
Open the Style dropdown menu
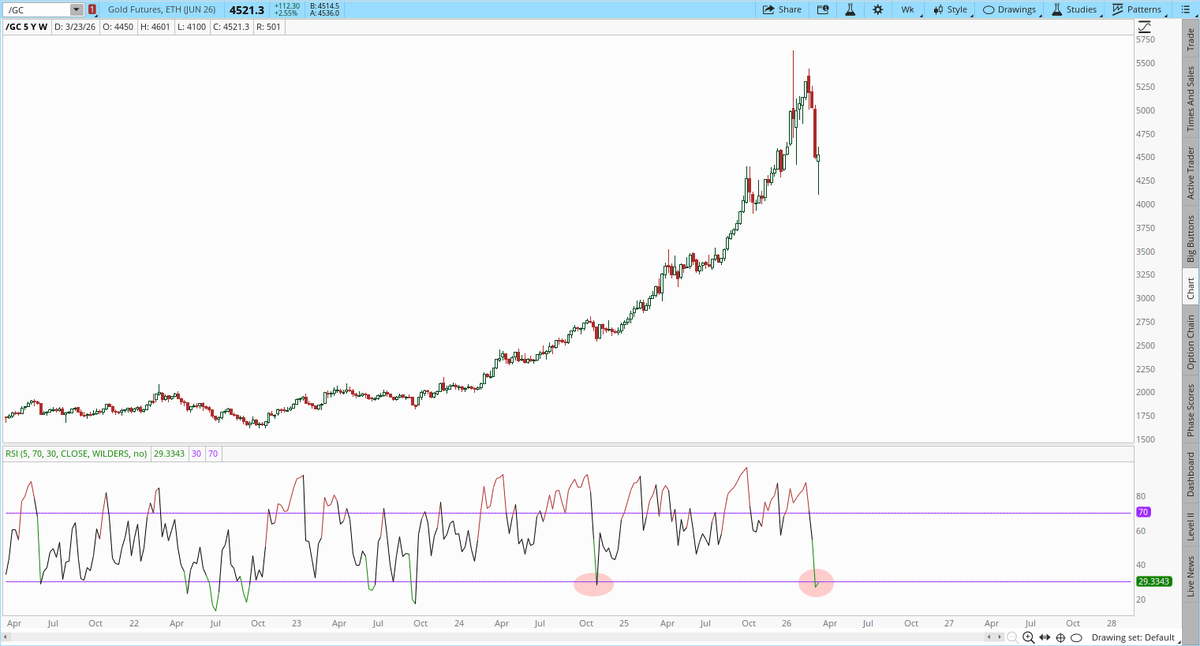click(951, 10)
